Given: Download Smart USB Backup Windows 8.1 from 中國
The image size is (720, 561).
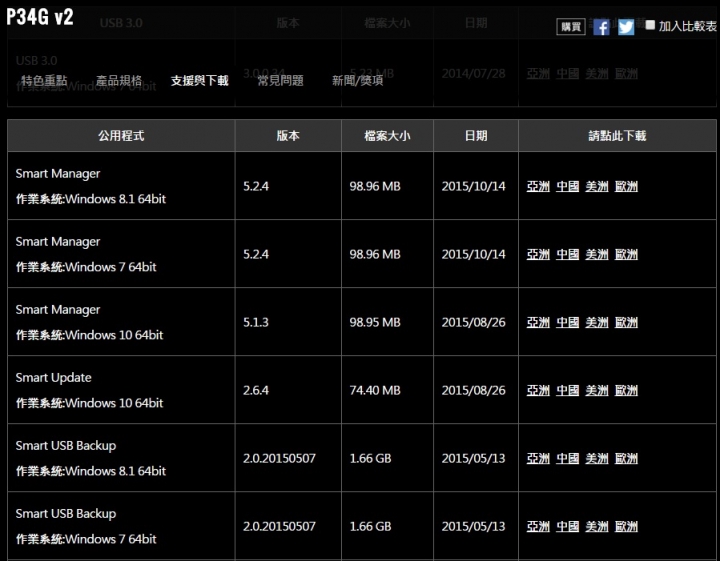Looking at the screenshot, I should point(567,458).
